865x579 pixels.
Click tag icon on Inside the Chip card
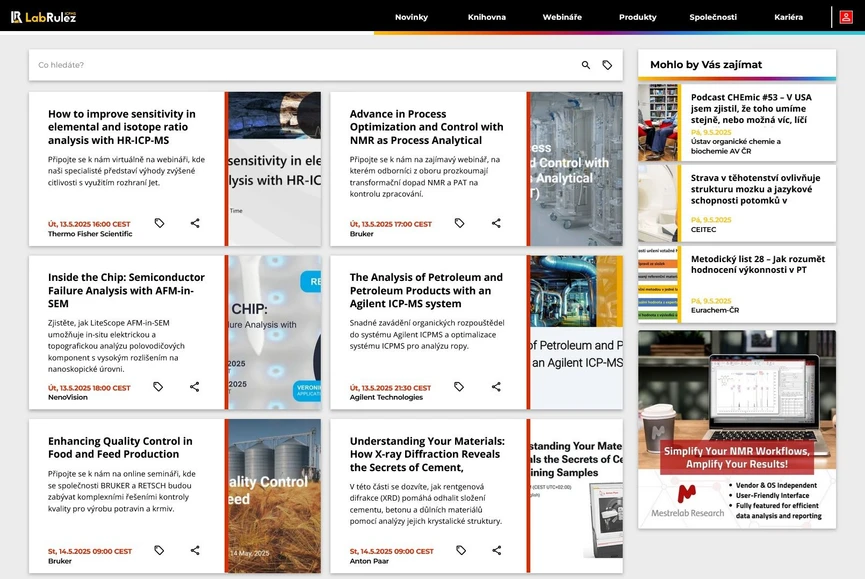tap(158, 387)
